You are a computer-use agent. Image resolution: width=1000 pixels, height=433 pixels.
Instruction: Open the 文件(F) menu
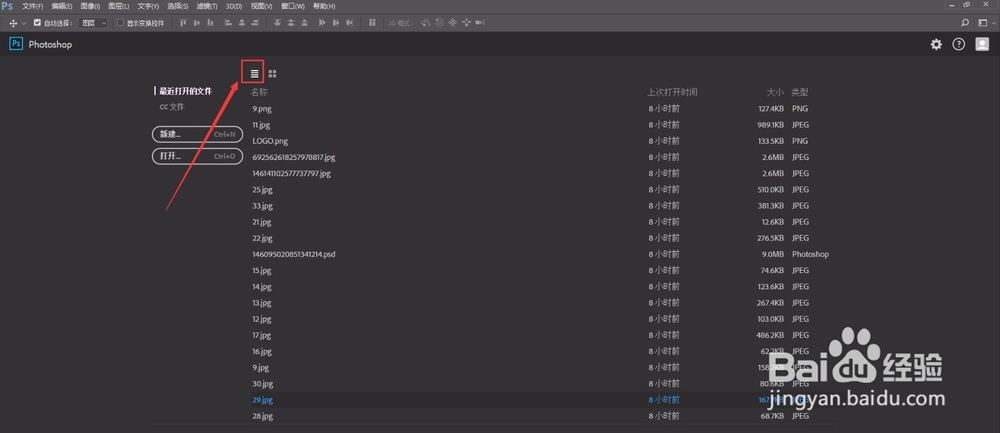point(33,6)
